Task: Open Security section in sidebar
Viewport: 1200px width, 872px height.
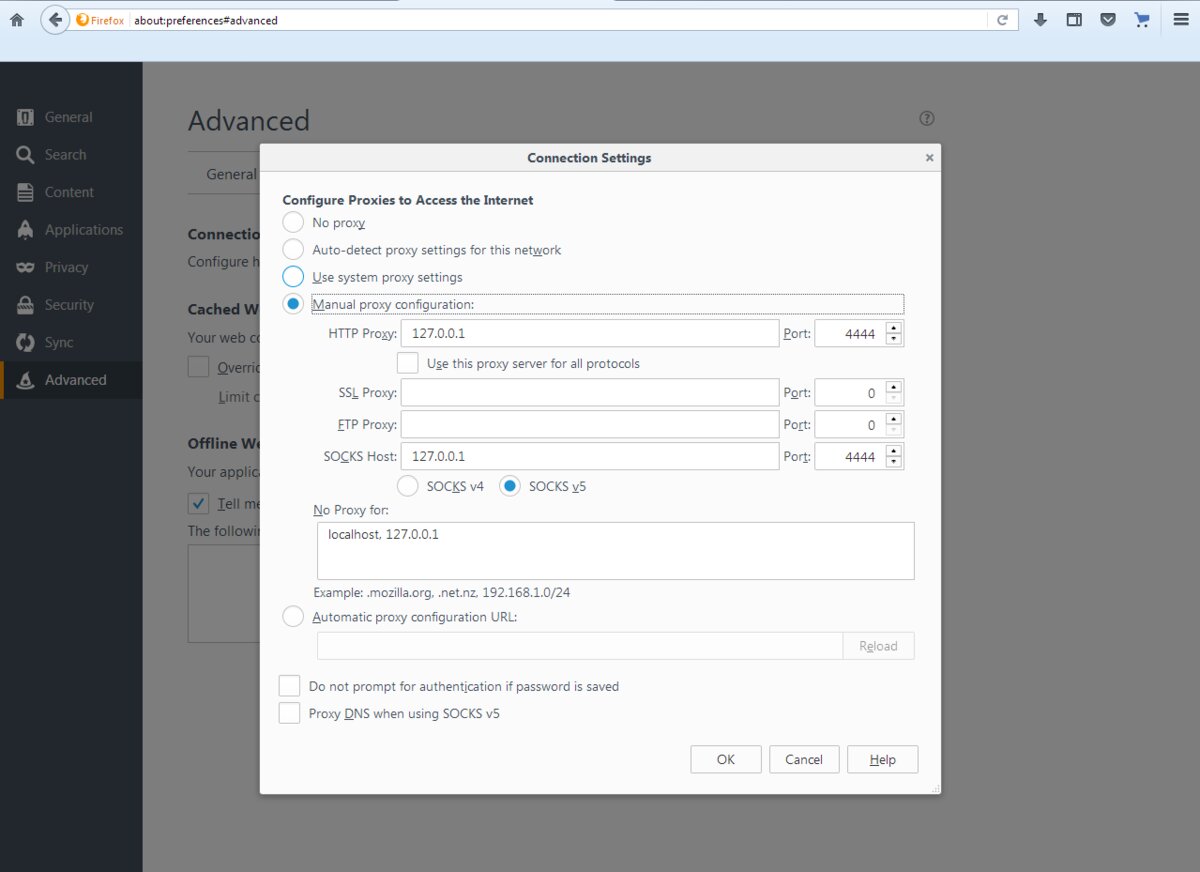Action: coord(69,305)
